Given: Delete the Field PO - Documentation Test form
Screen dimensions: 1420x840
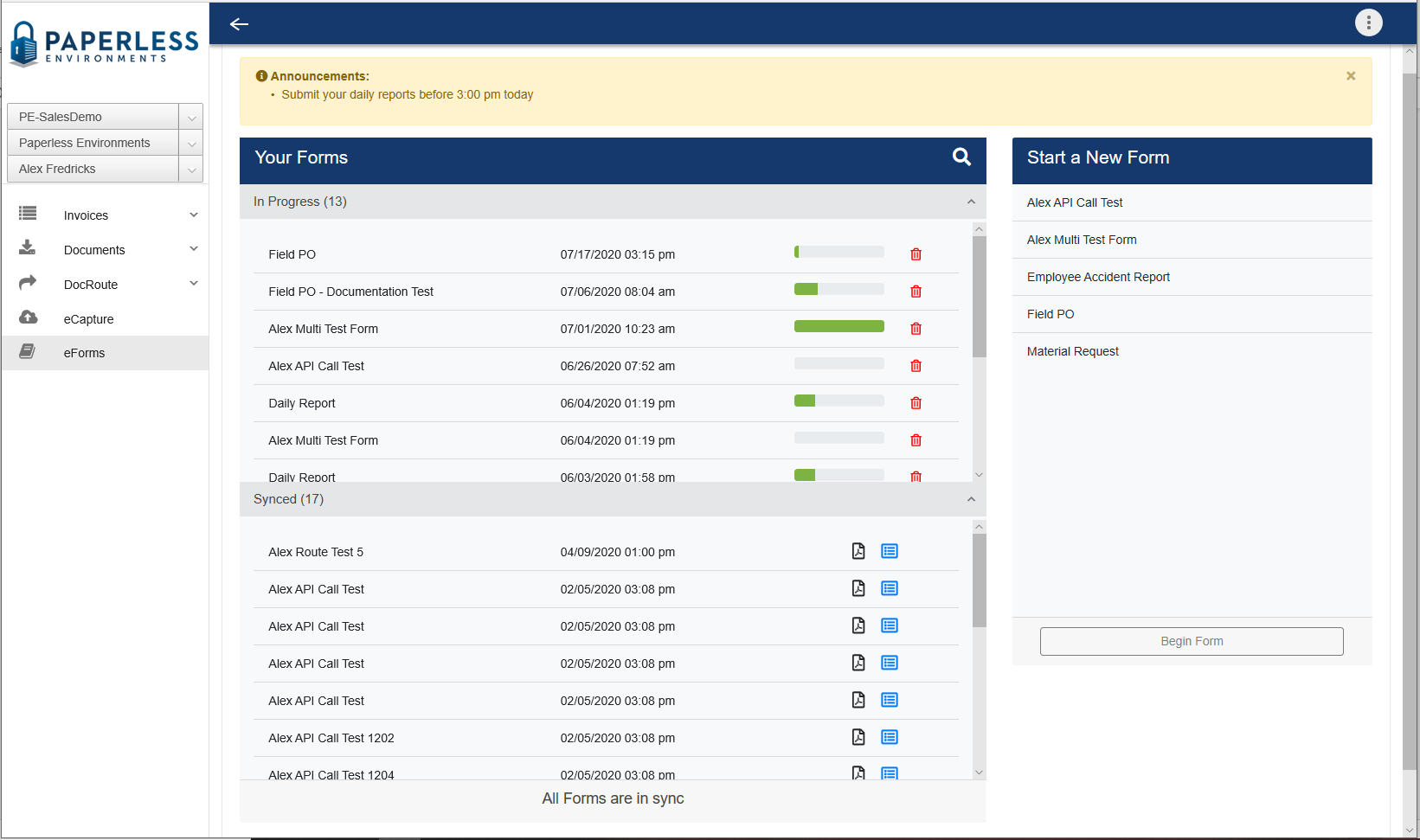Looking at the screenshot, I should (916, 292).
